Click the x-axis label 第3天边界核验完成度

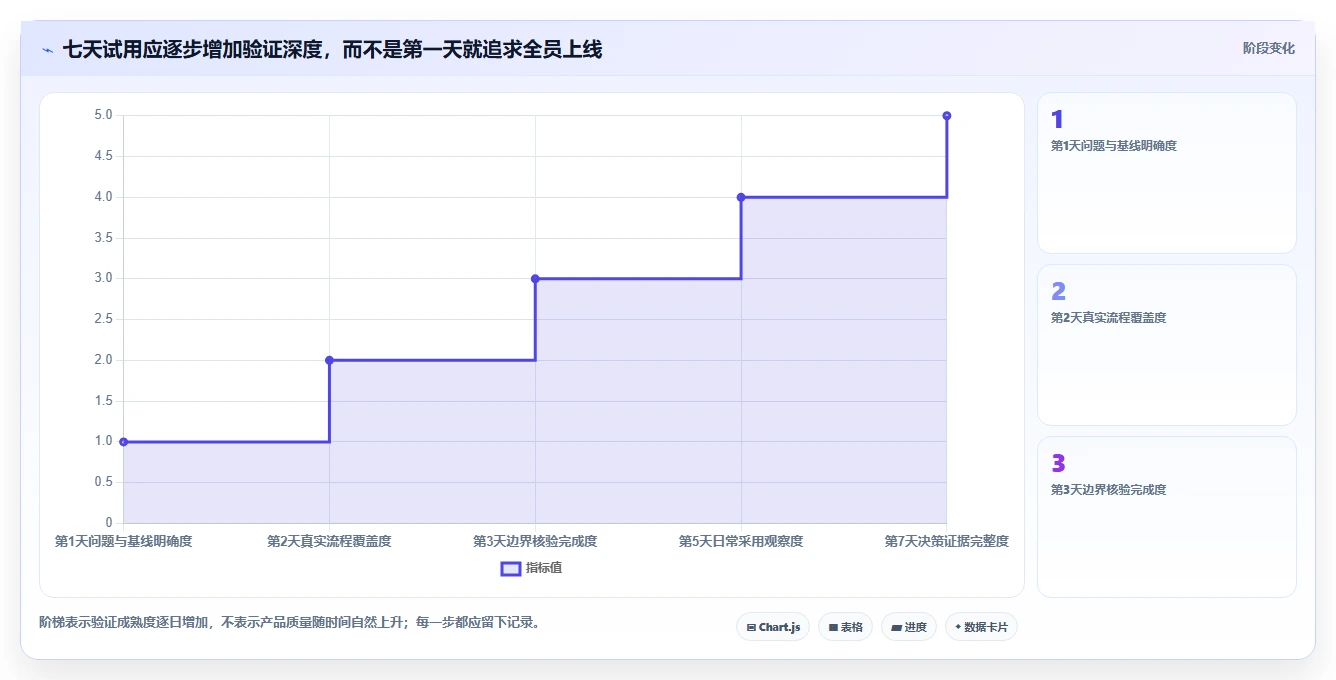coord(535,541)
